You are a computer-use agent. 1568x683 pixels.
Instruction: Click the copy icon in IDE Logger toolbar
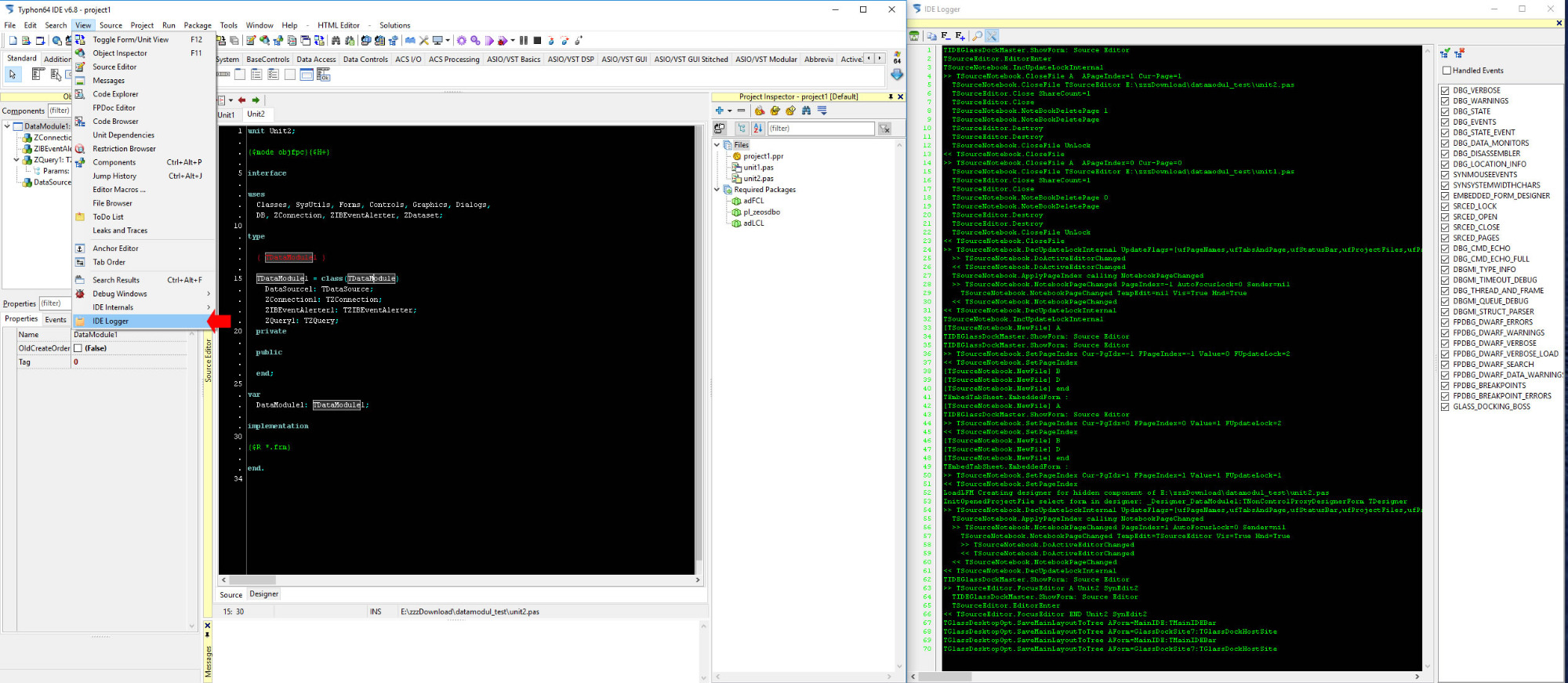pyautogui.click(x=931, y=36)
